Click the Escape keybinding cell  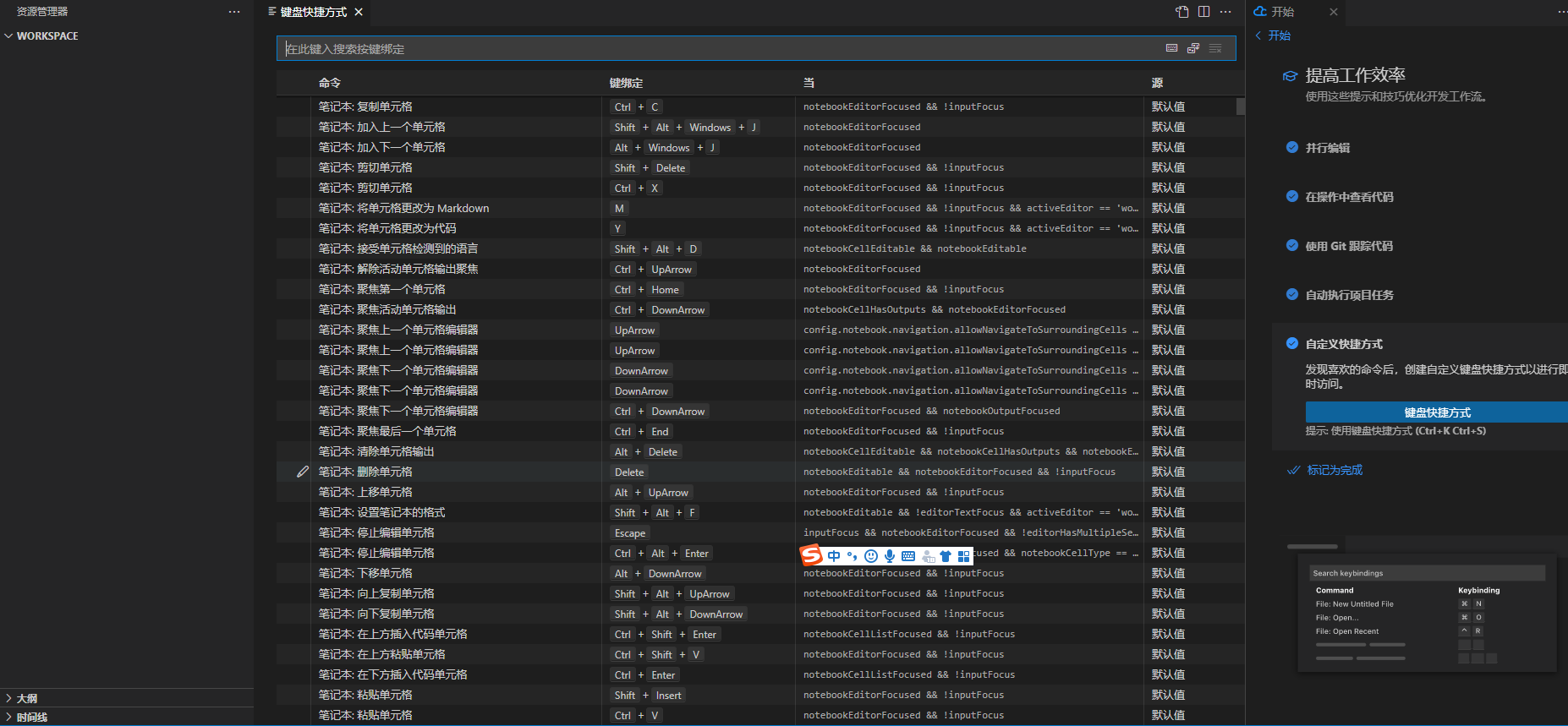click(x=630, y=532)
